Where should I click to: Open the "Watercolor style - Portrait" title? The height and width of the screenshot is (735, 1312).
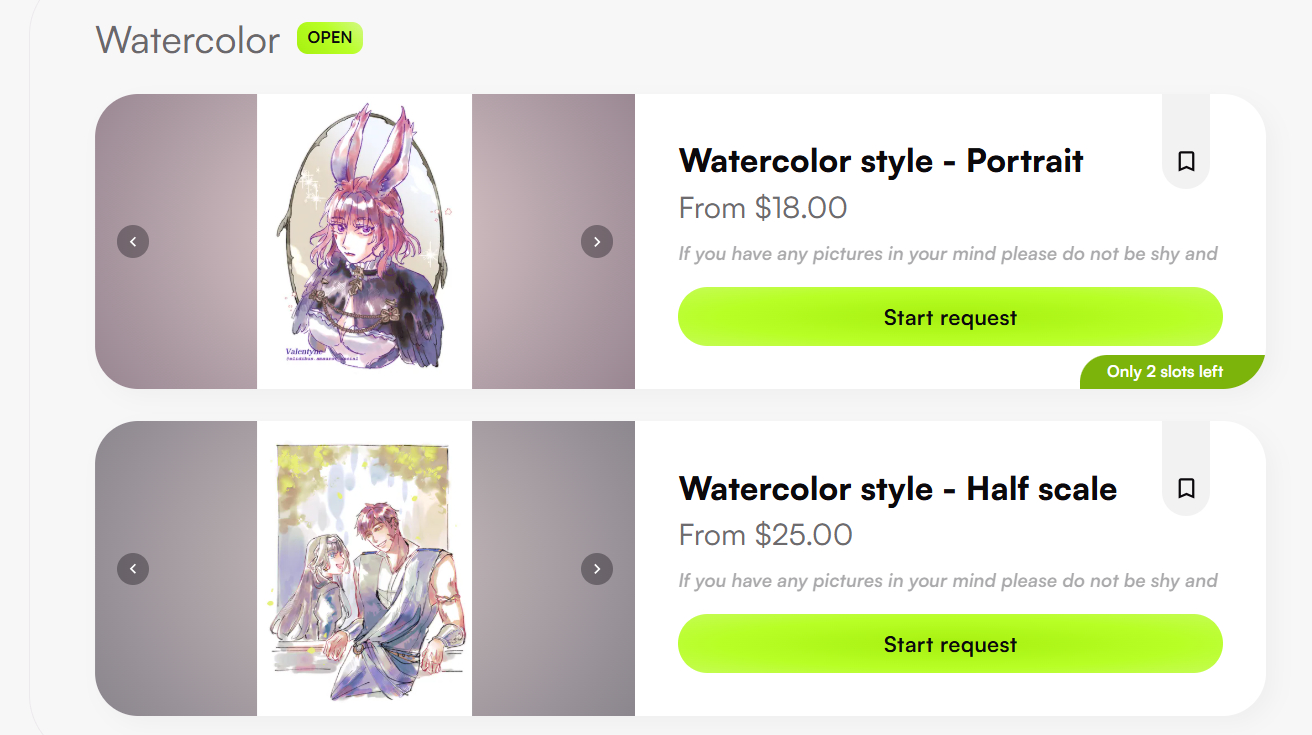pos(881,161)
